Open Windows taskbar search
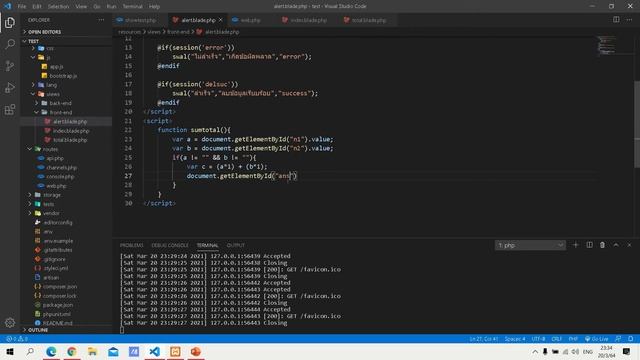This screenshot has width=640, height=360. (30, 351)
